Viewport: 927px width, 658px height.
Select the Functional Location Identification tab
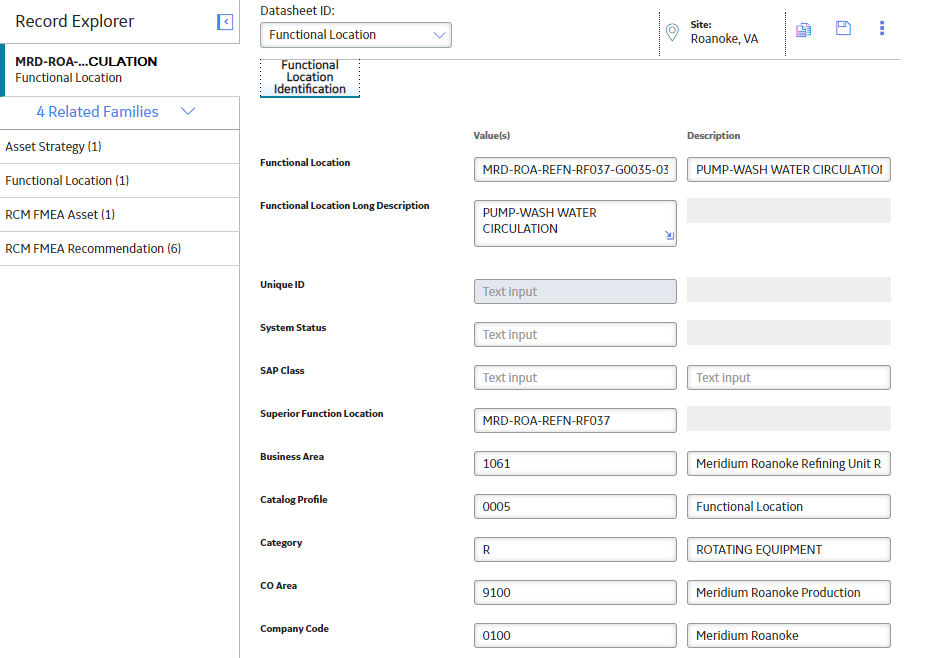click(x=310, y=77)
